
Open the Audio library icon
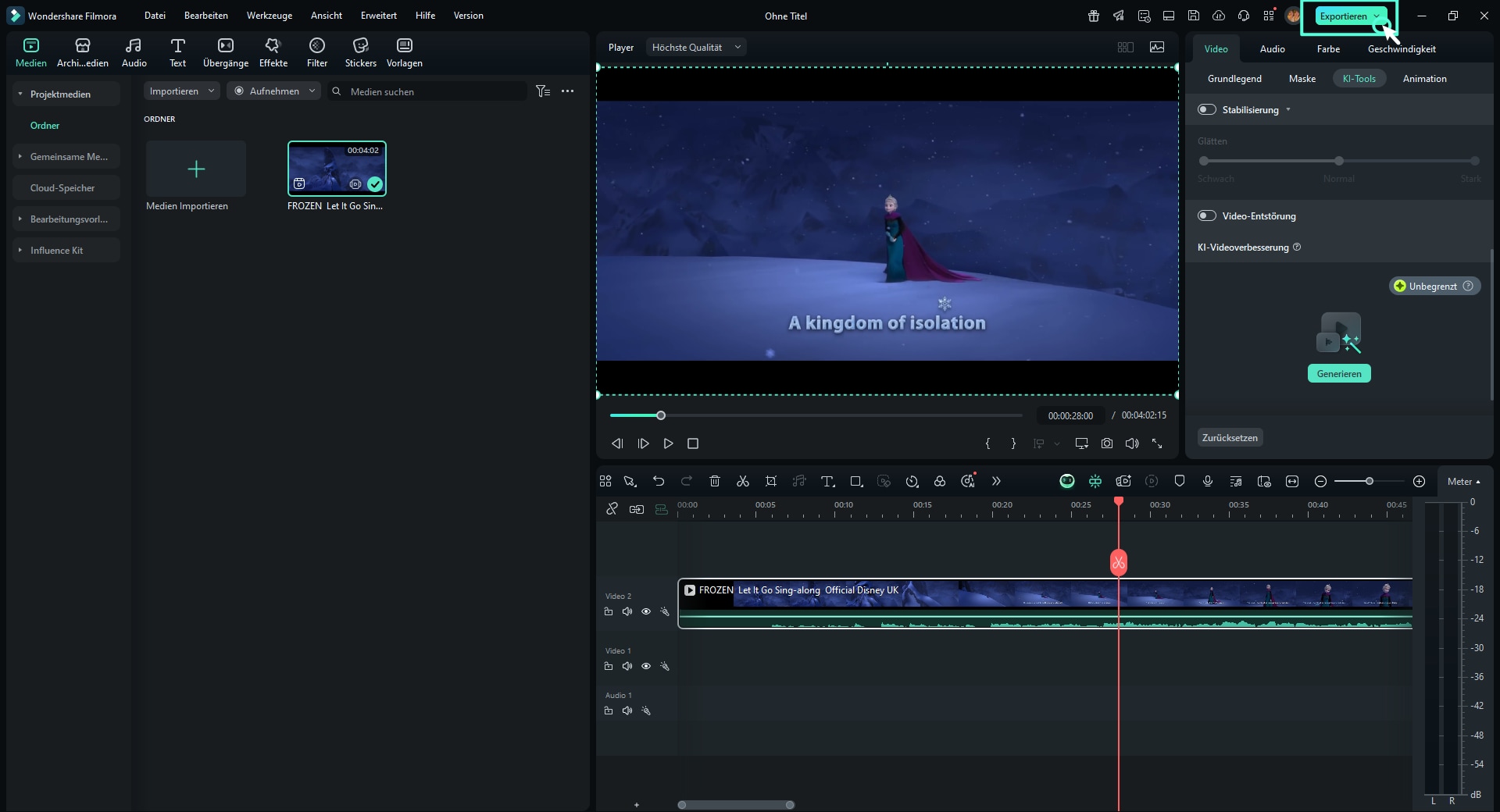(x=134, y=52)
